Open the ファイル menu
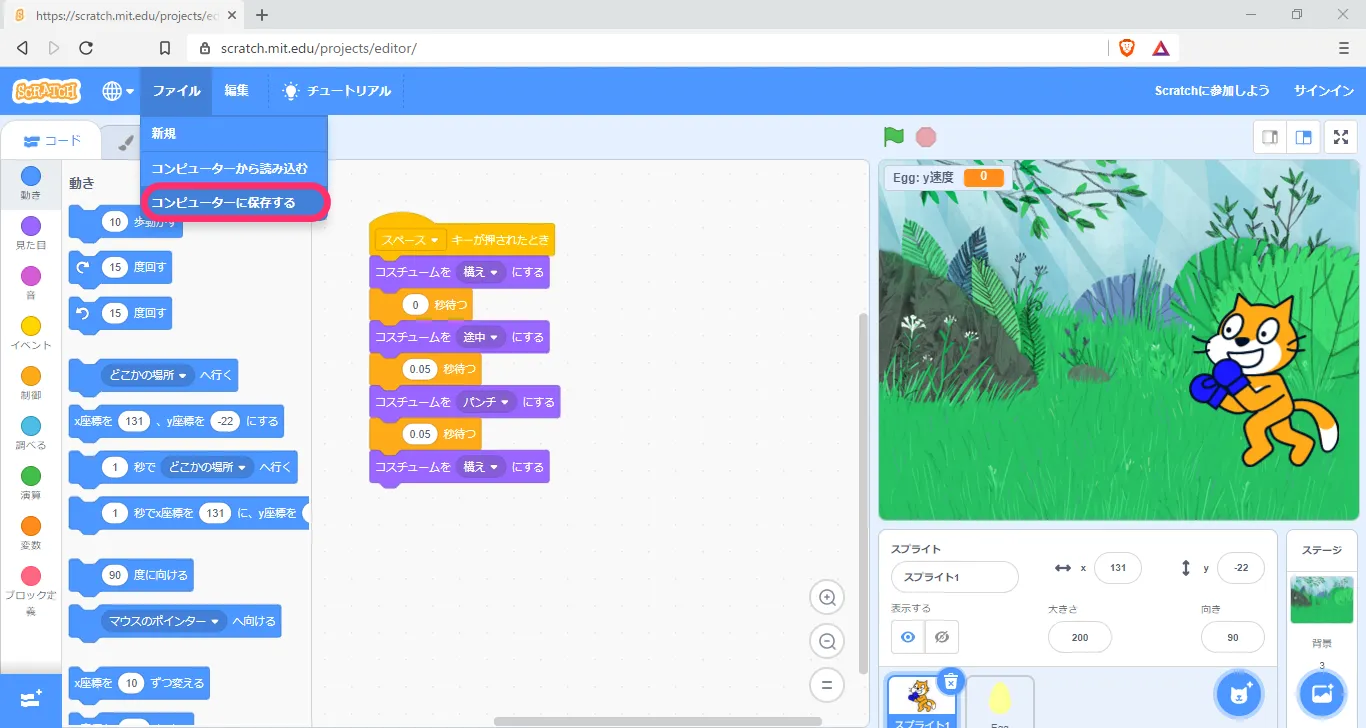 [x=176, y=91]
